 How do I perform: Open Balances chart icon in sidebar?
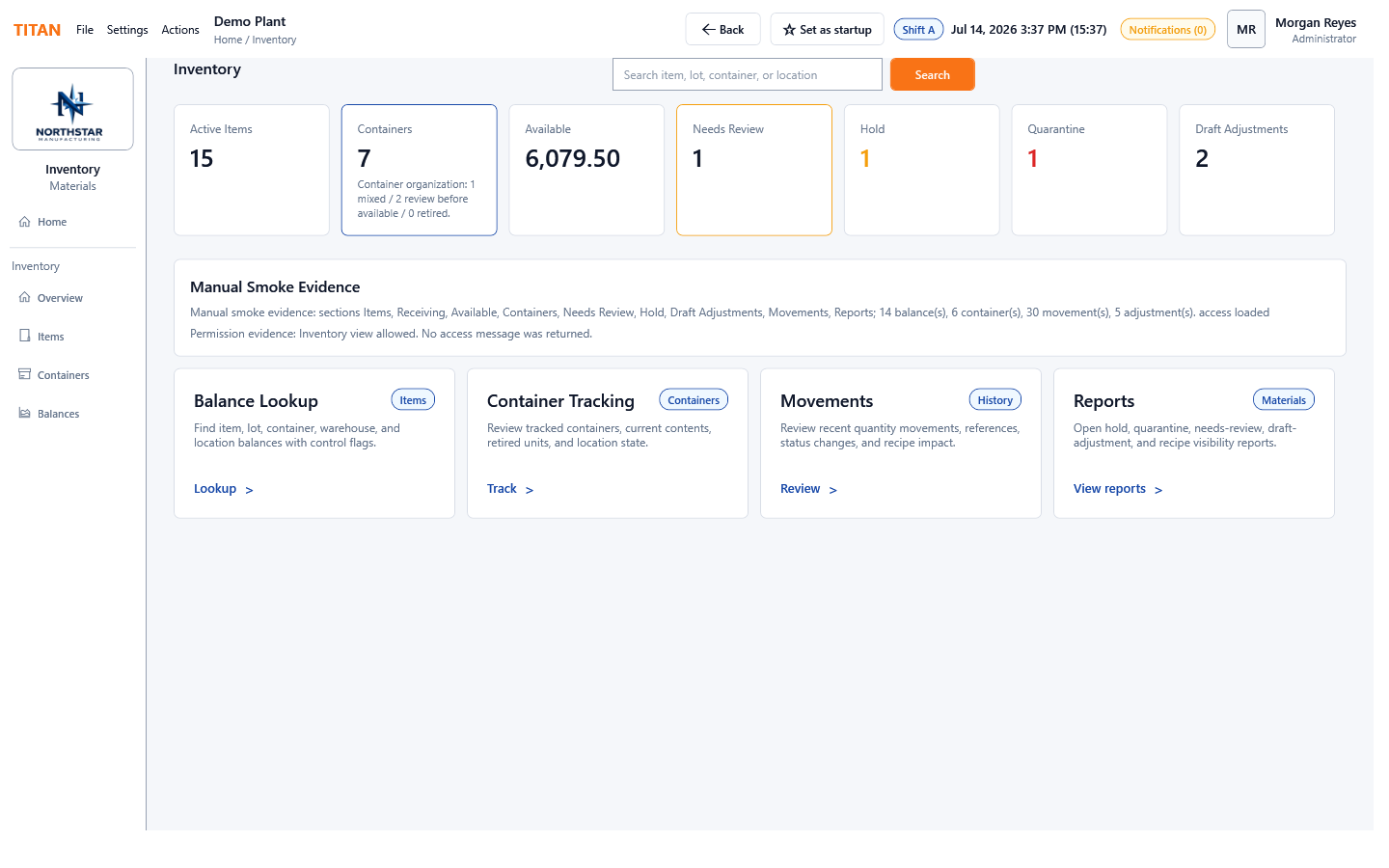click(25, 414)
